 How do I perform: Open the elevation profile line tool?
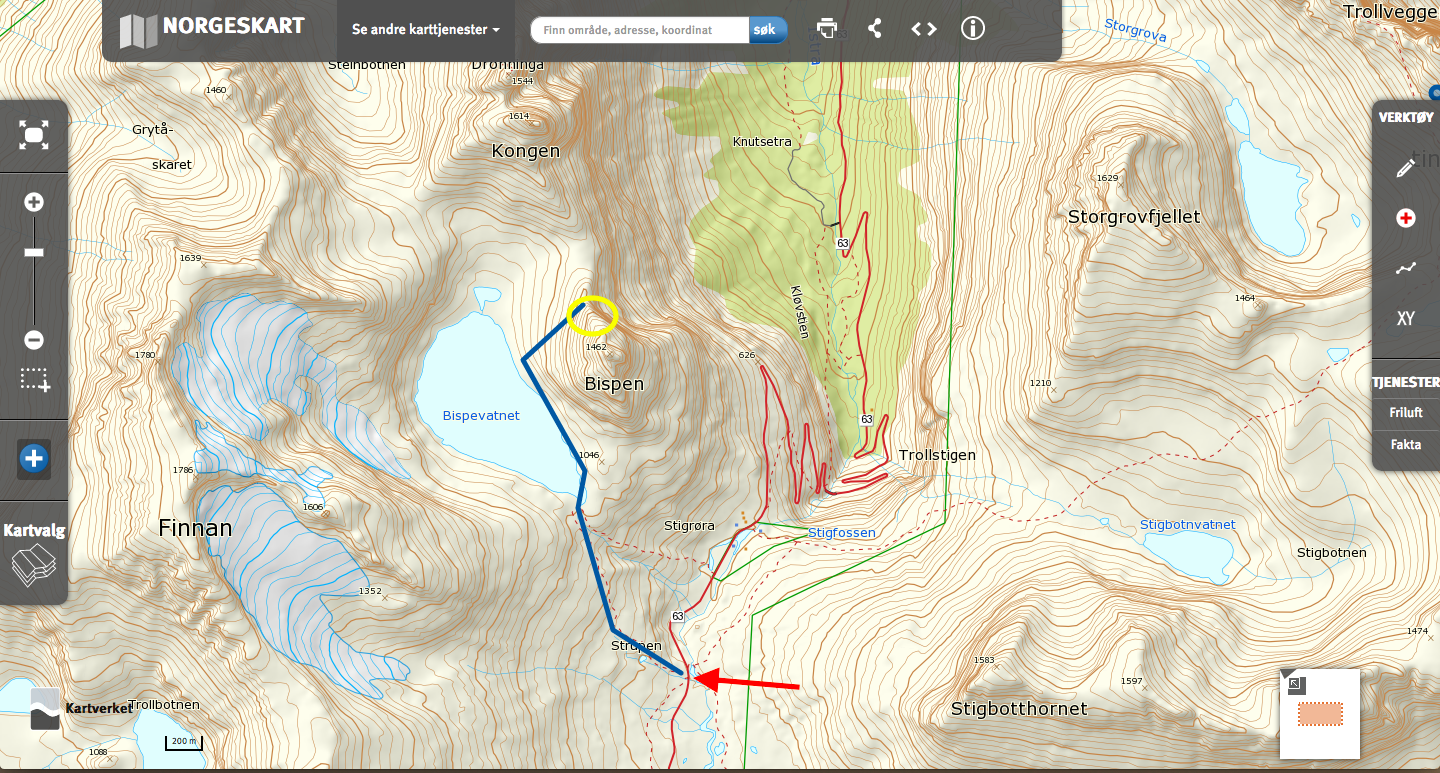1406,268
